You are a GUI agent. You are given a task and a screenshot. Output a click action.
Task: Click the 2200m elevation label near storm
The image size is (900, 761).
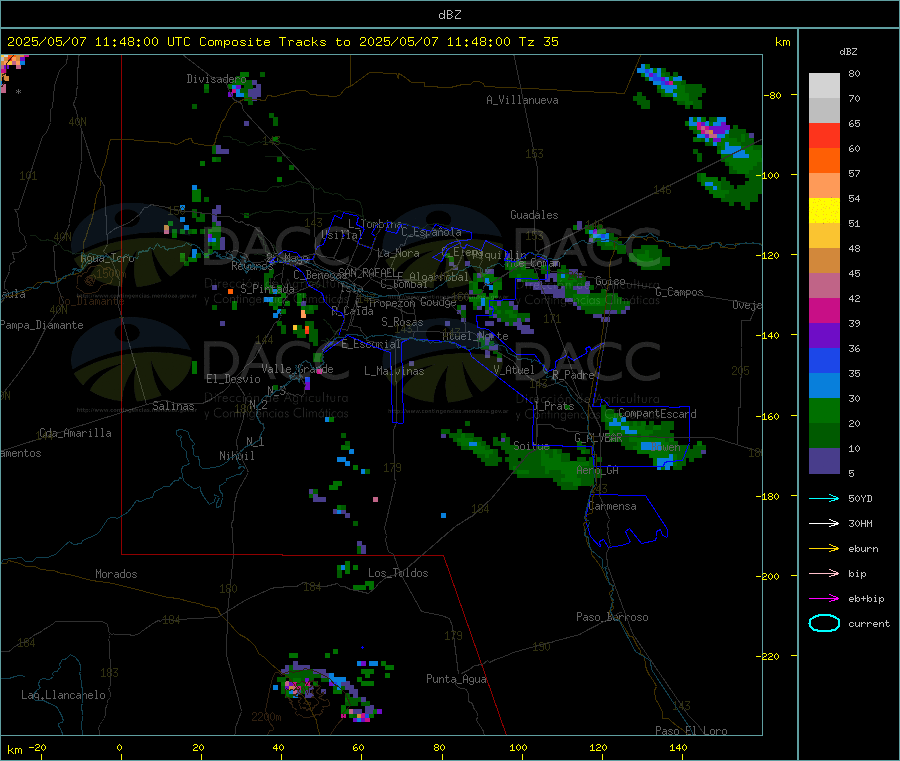click(266, 717)
